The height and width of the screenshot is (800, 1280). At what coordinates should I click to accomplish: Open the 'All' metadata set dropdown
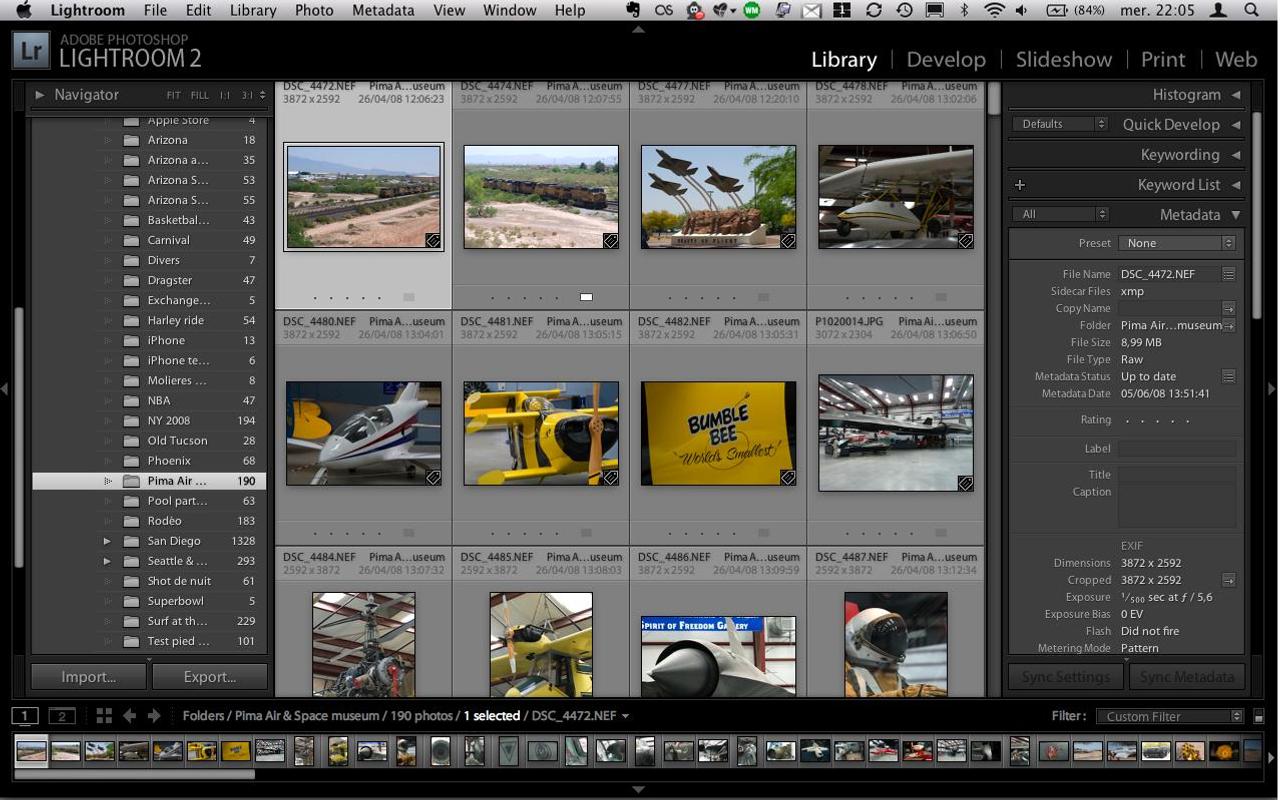point(1060,214)
